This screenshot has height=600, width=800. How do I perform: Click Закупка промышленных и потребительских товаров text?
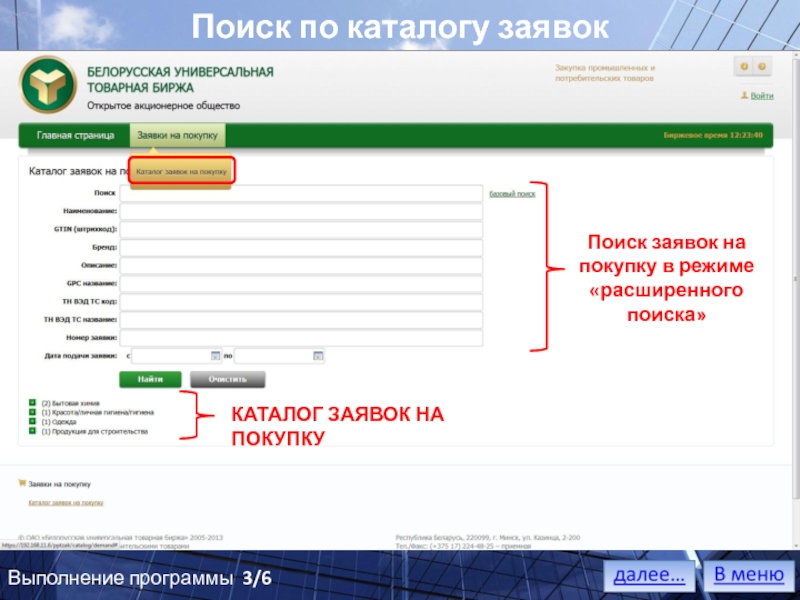(605, 73)
